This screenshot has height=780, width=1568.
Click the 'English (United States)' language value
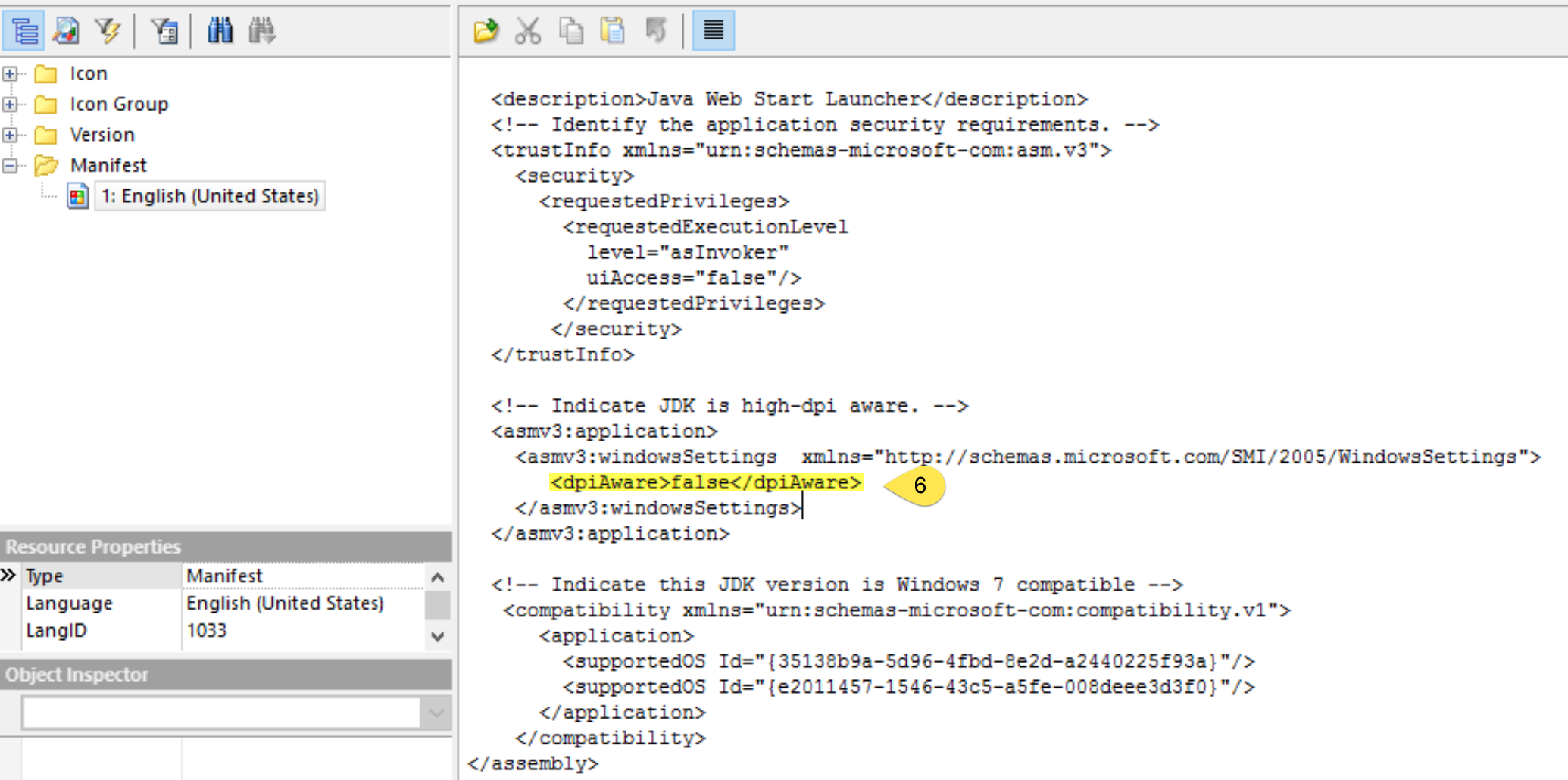pyautogui.click(x=285, y=604)
